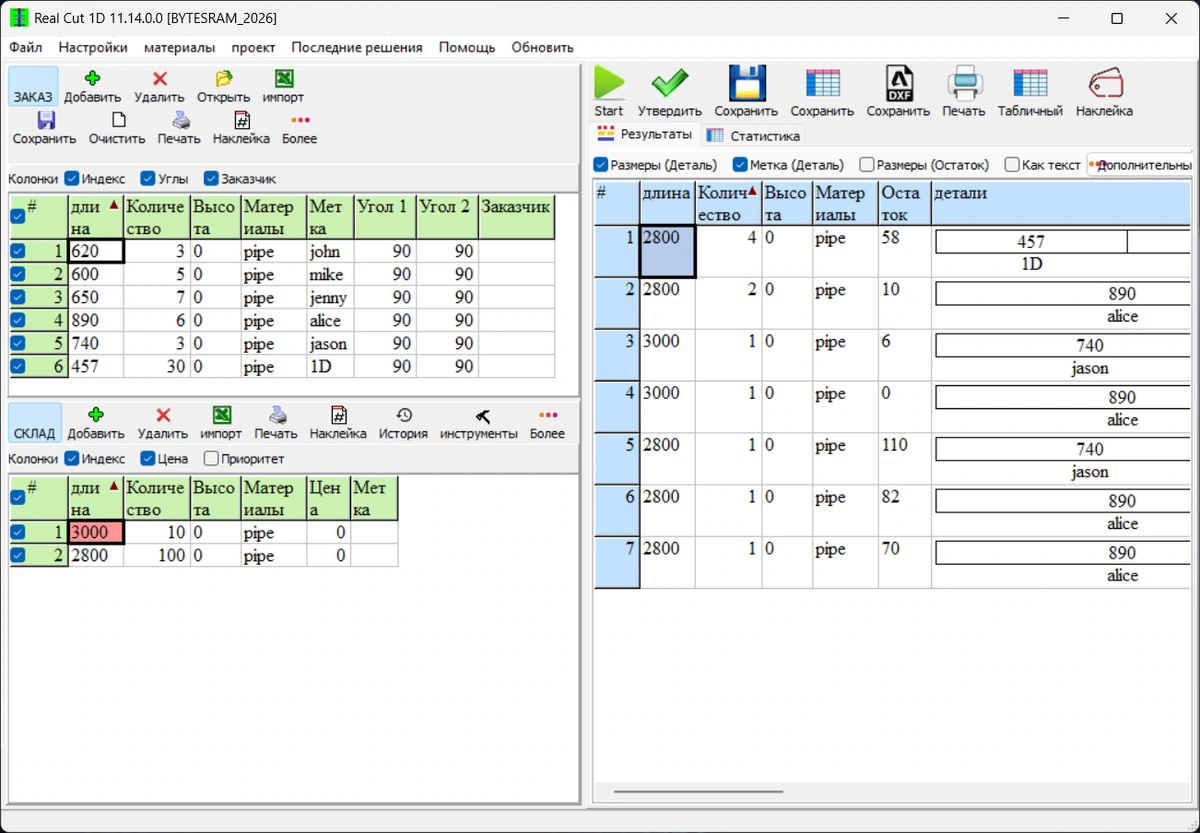The width and height of the screenshot is (1200, 833).
Task: Enable the Размеры (Остаток) checkbox
Action: point(867,165)
